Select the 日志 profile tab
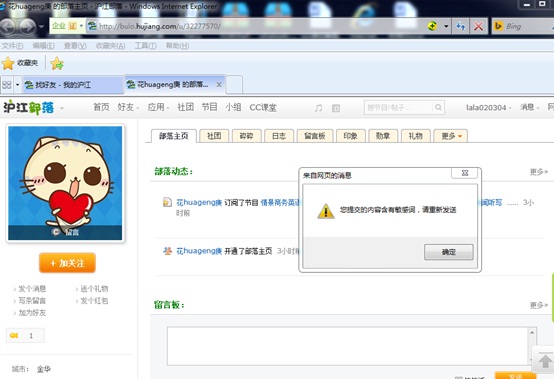Screen dimensions: 554x379 [x=279, y=136]
